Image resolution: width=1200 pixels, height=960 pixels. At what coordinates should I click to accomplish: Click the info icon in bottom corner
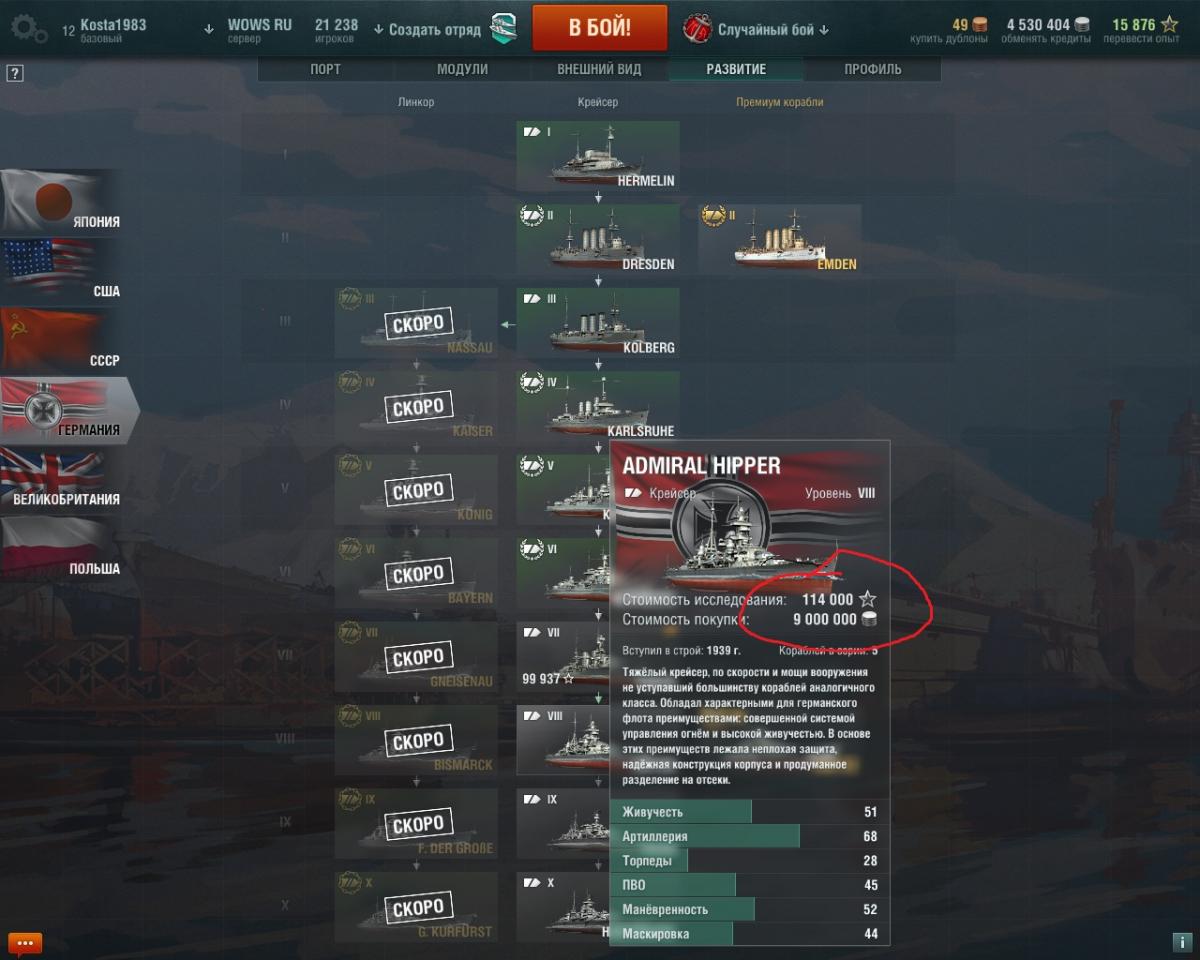(1179, 942)
